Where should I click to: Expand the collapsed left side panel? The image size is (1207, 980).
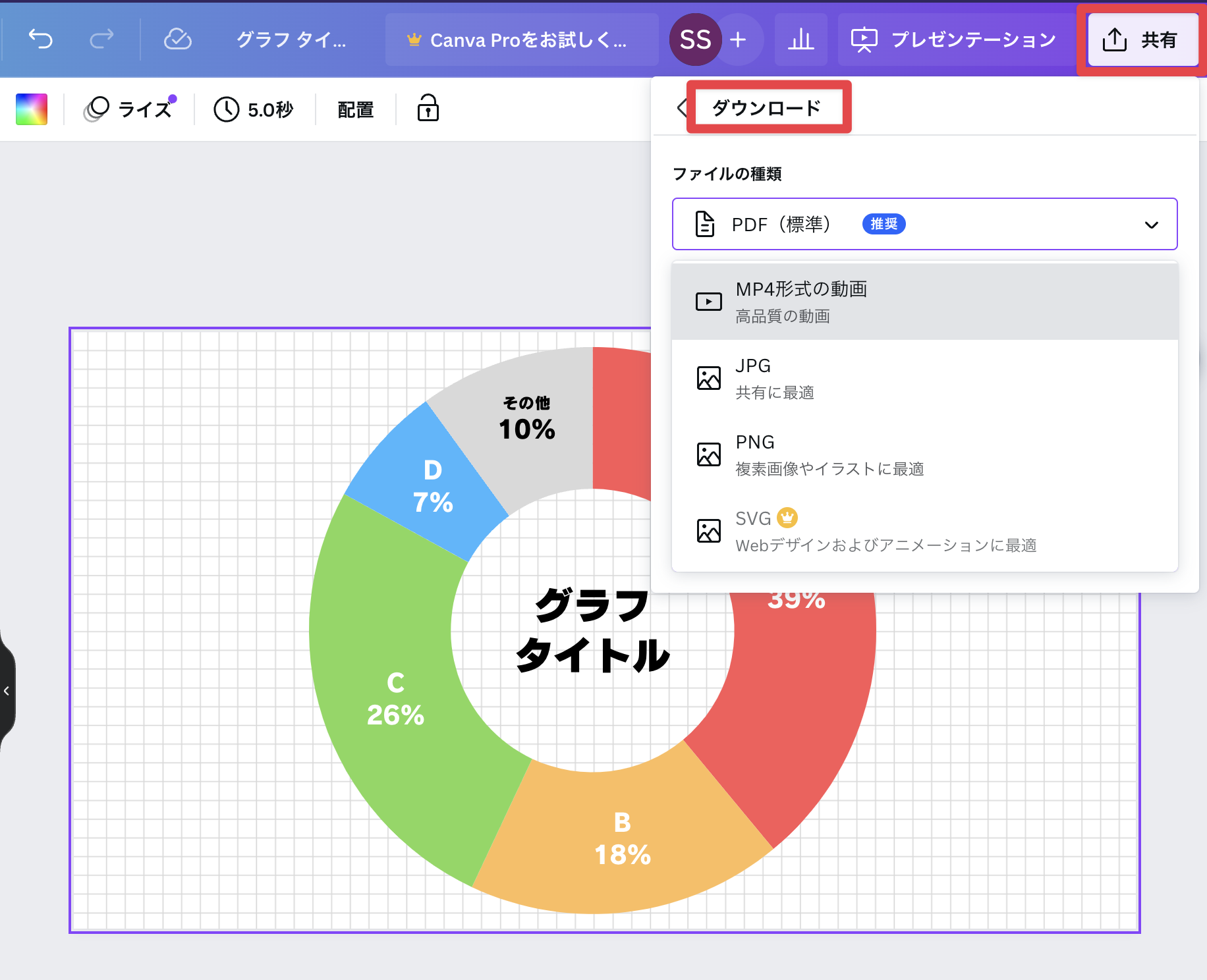[x=7, y=691]
